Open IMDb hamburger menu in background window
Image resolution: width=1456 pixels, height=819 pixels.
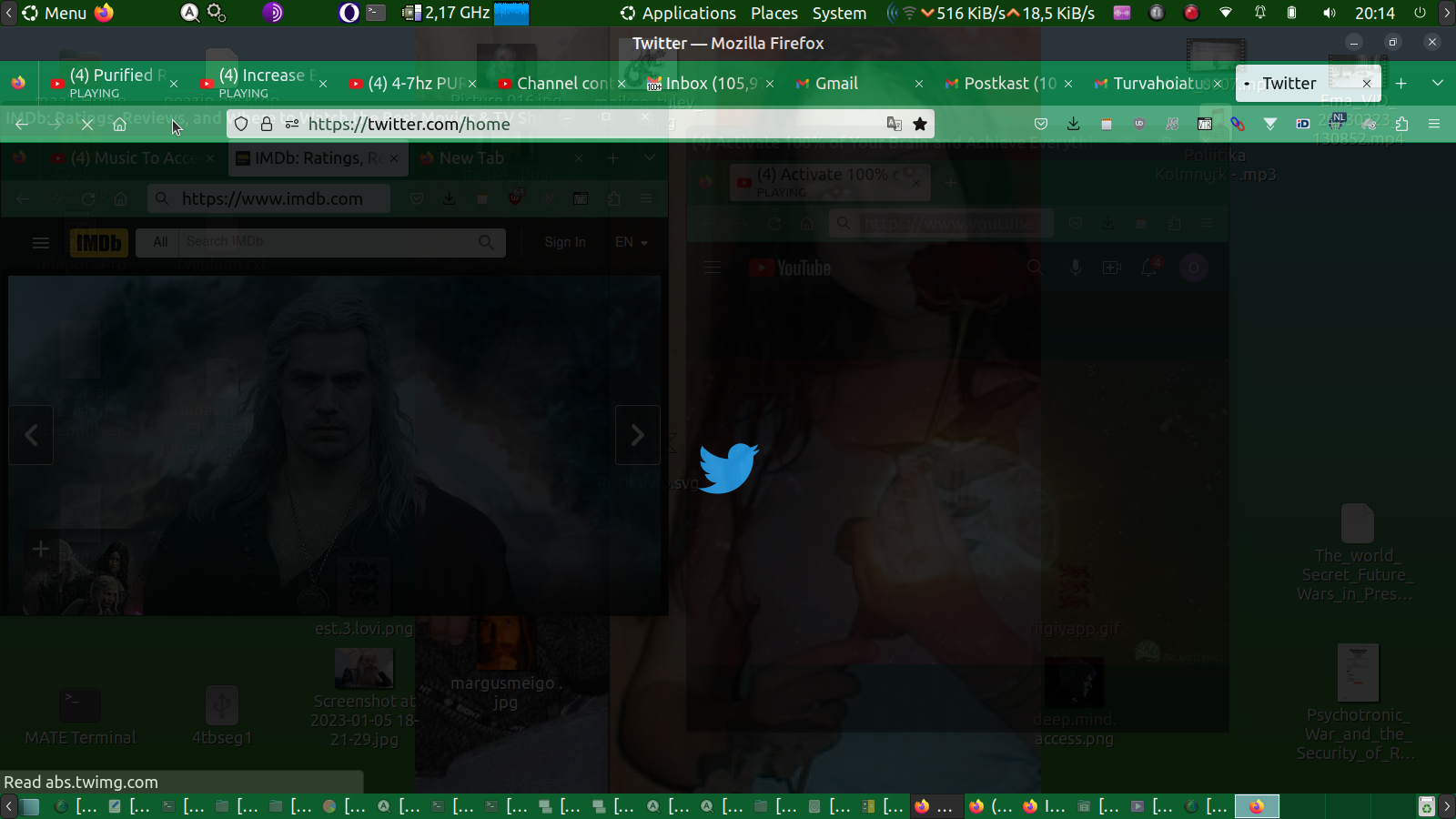[x=41, y=243]
